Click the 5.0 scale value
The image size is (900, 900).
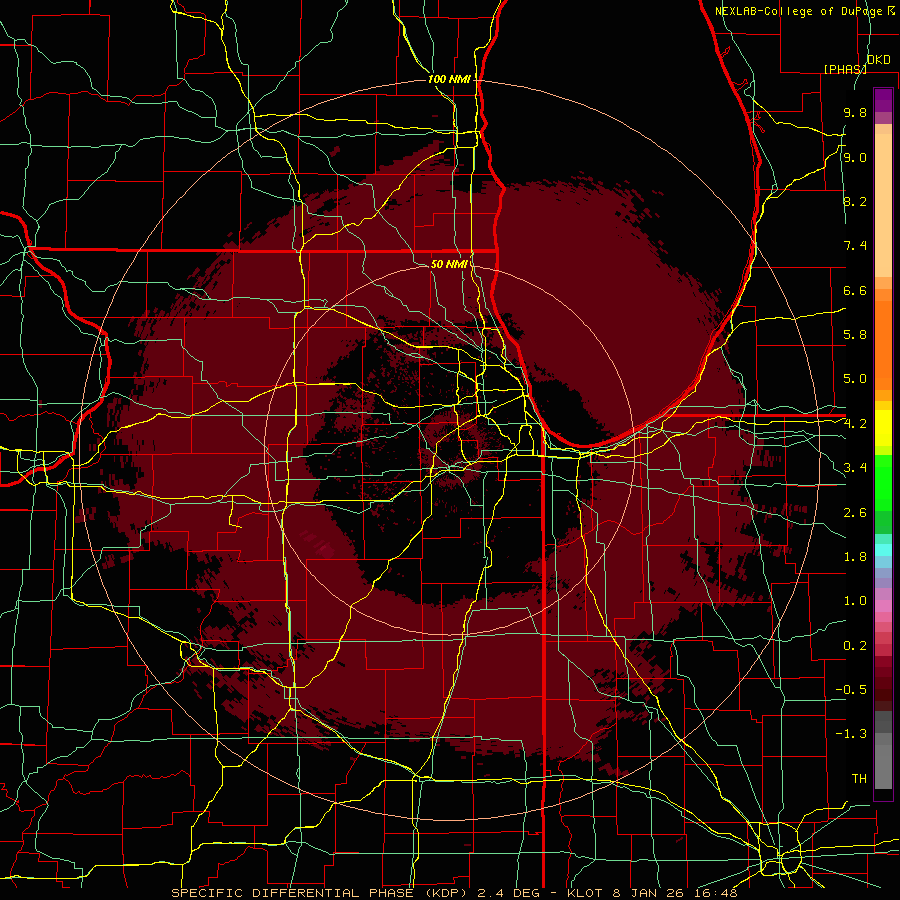[x=855, y=379]
